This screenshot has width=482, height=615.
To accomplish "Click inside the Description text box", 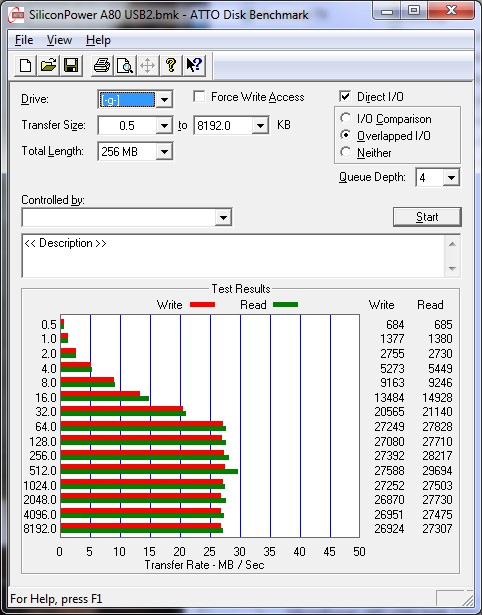I will tap(233, 256).
